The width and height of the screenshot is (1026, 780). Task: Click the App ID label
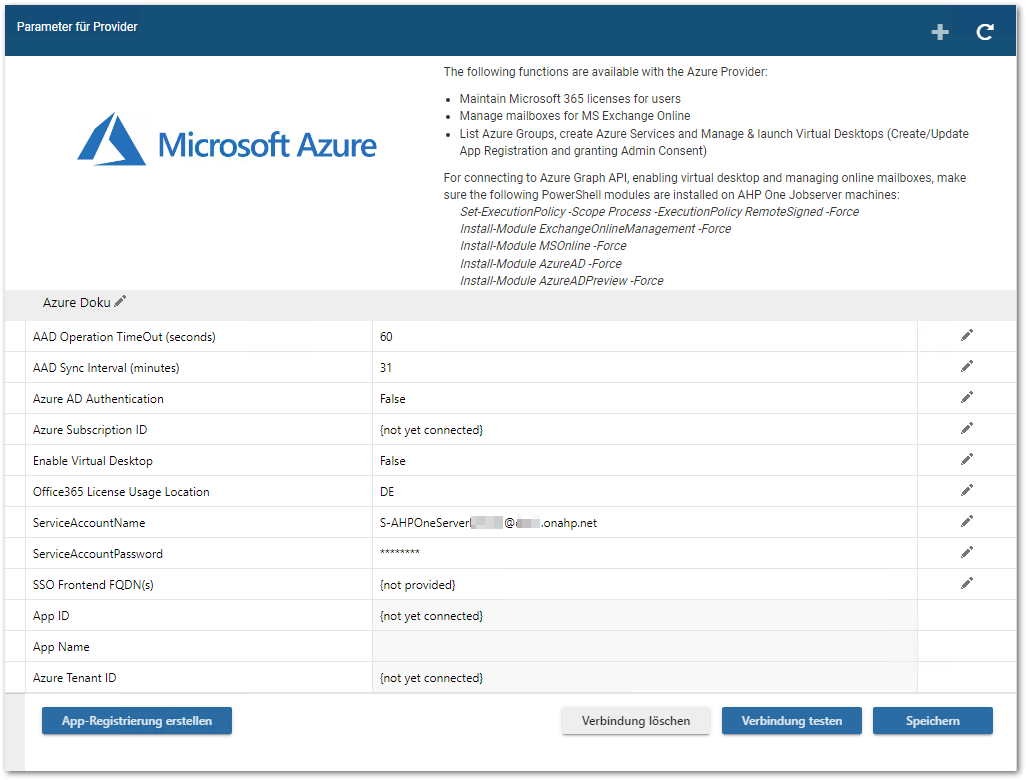[51, 616]
